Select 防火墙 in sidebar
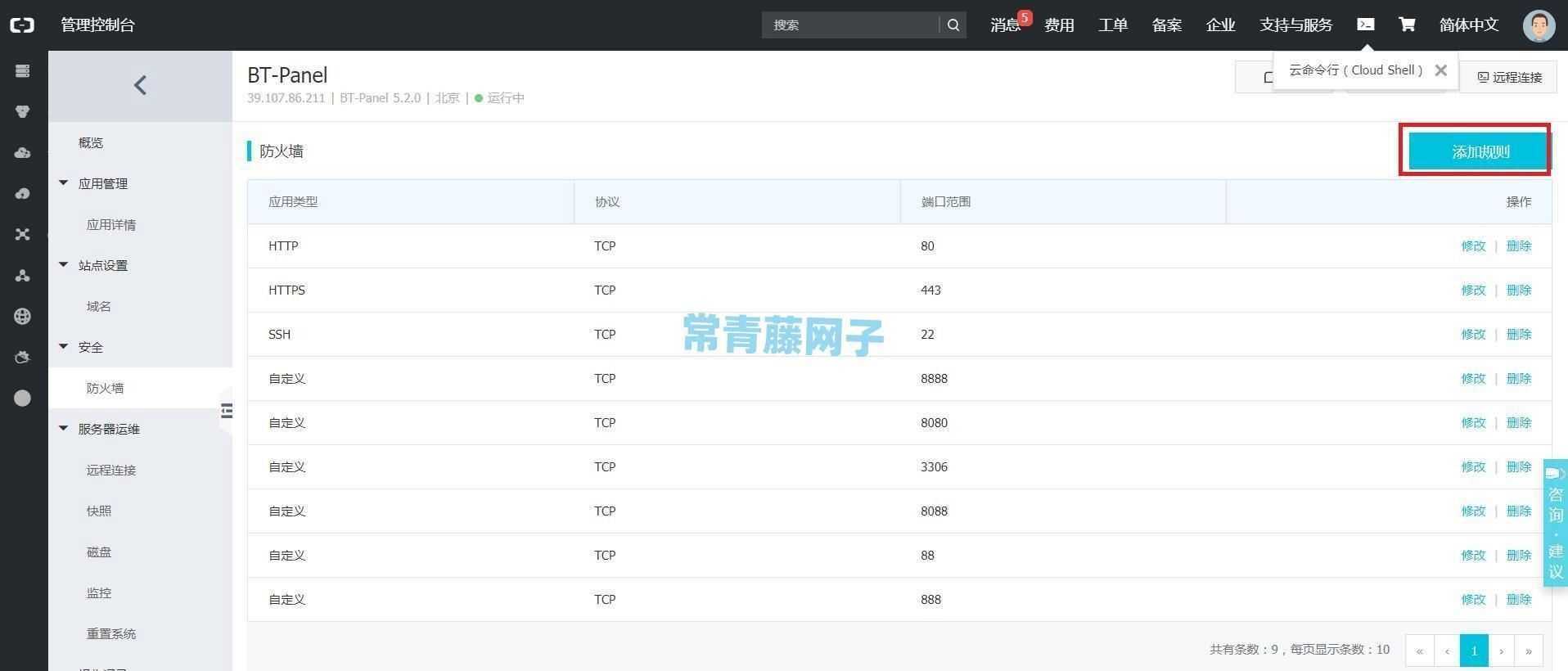The height and width of the screenshot is (671, 1568). (x=105, y=388)
